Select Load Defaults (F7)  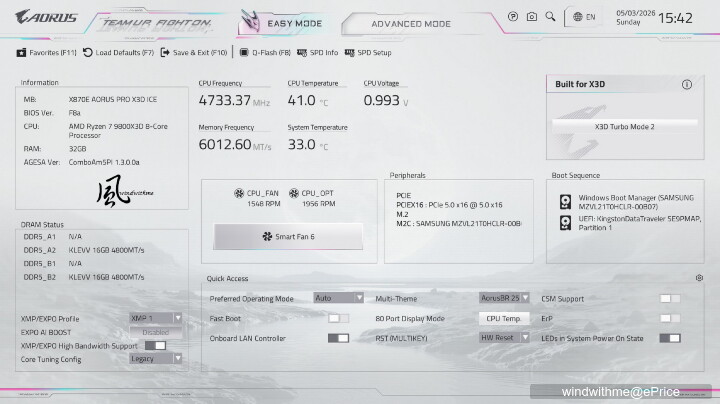[118, 53]
